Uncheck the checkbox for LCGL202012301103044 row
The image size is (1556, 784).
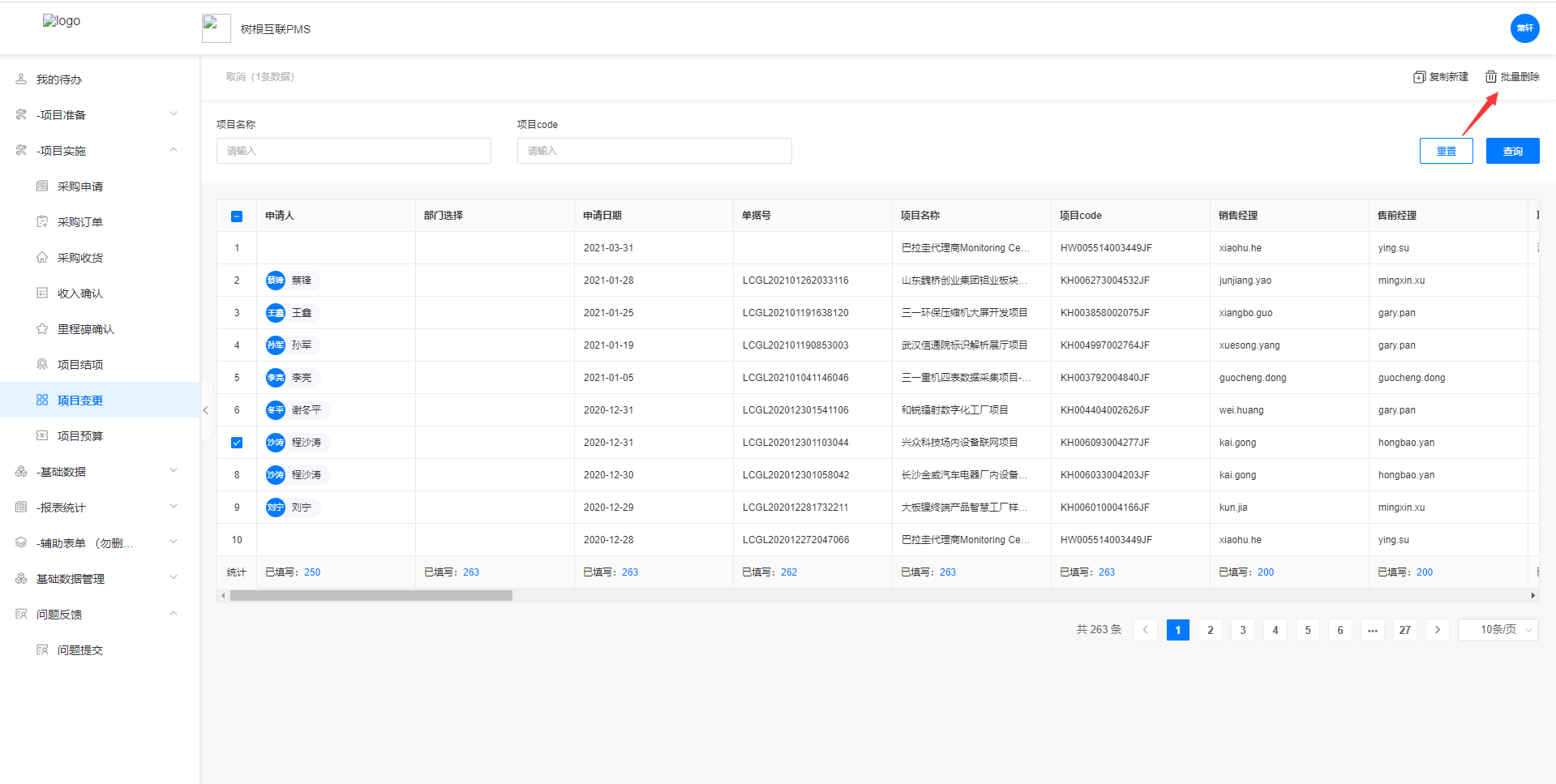tap(237, 443)
